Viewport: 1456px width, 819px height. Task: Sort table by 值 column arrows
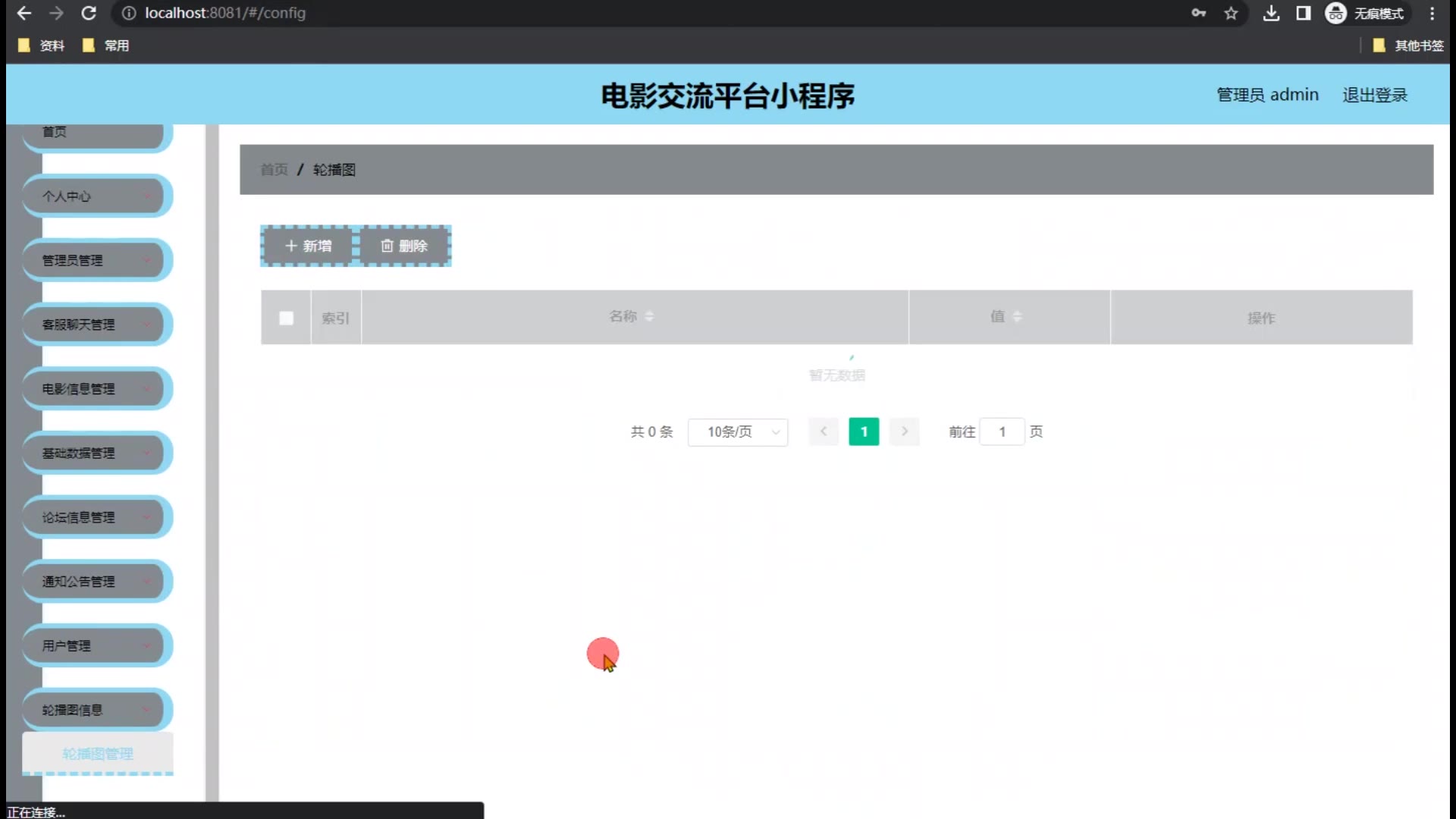[1017, 316]
